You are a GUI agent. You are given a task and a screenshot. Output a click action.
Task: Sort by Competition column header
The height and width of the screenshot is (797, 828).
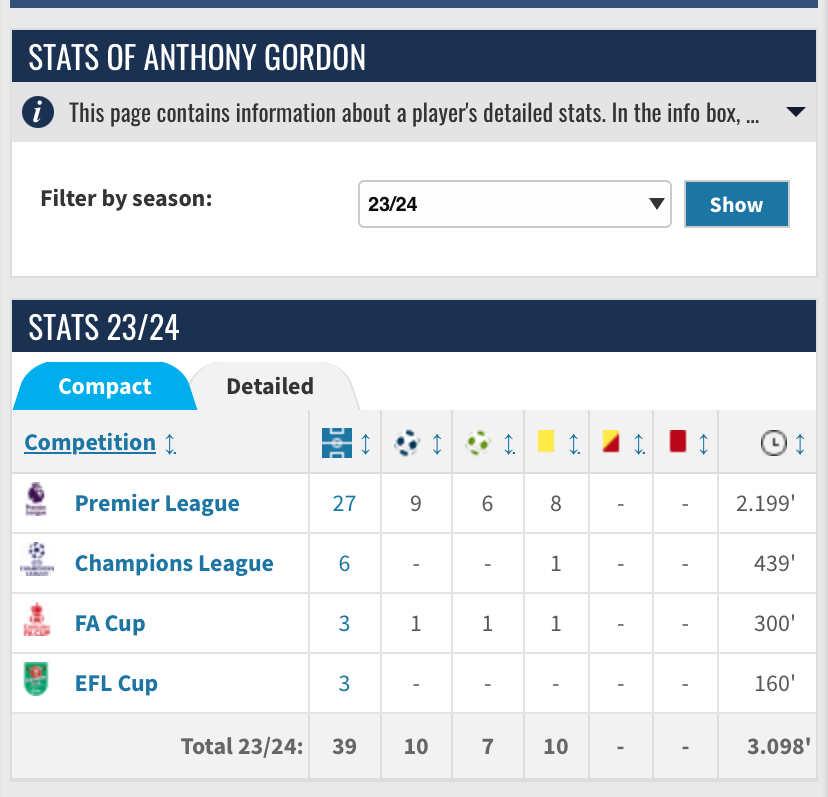90,443
